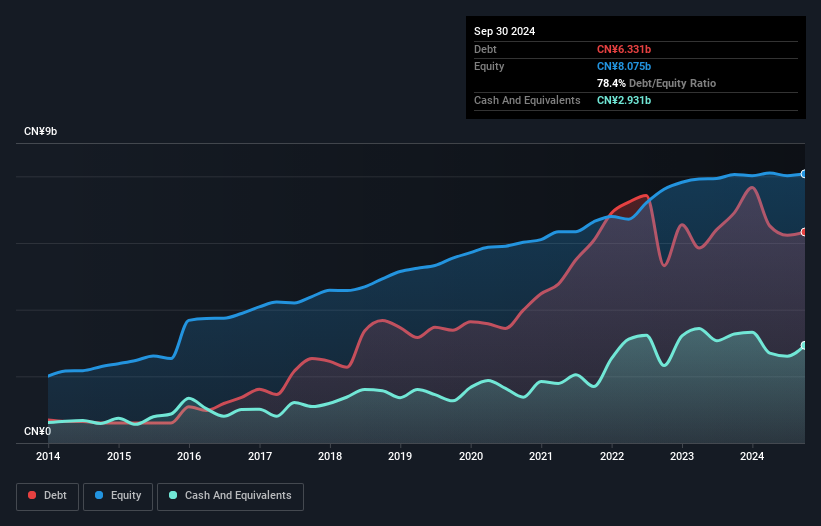Toggle the Equity legend button
The width and height of the screenshot is (821, 526).
(118, 496)
